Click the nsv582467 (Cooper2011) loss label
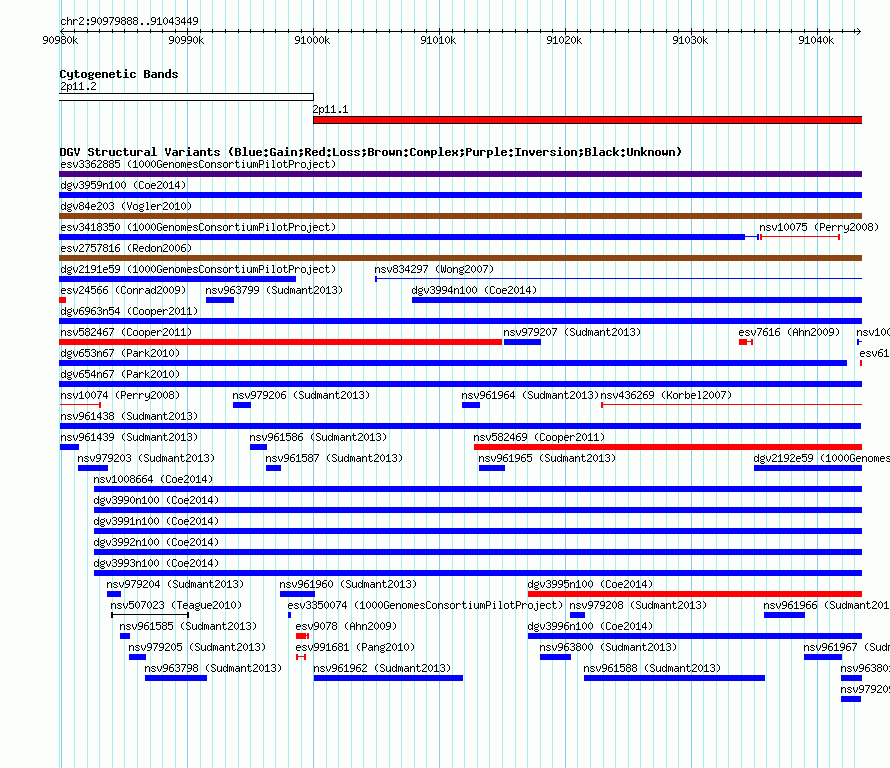The width and height of the screenshot is (890, 768). 126,333
